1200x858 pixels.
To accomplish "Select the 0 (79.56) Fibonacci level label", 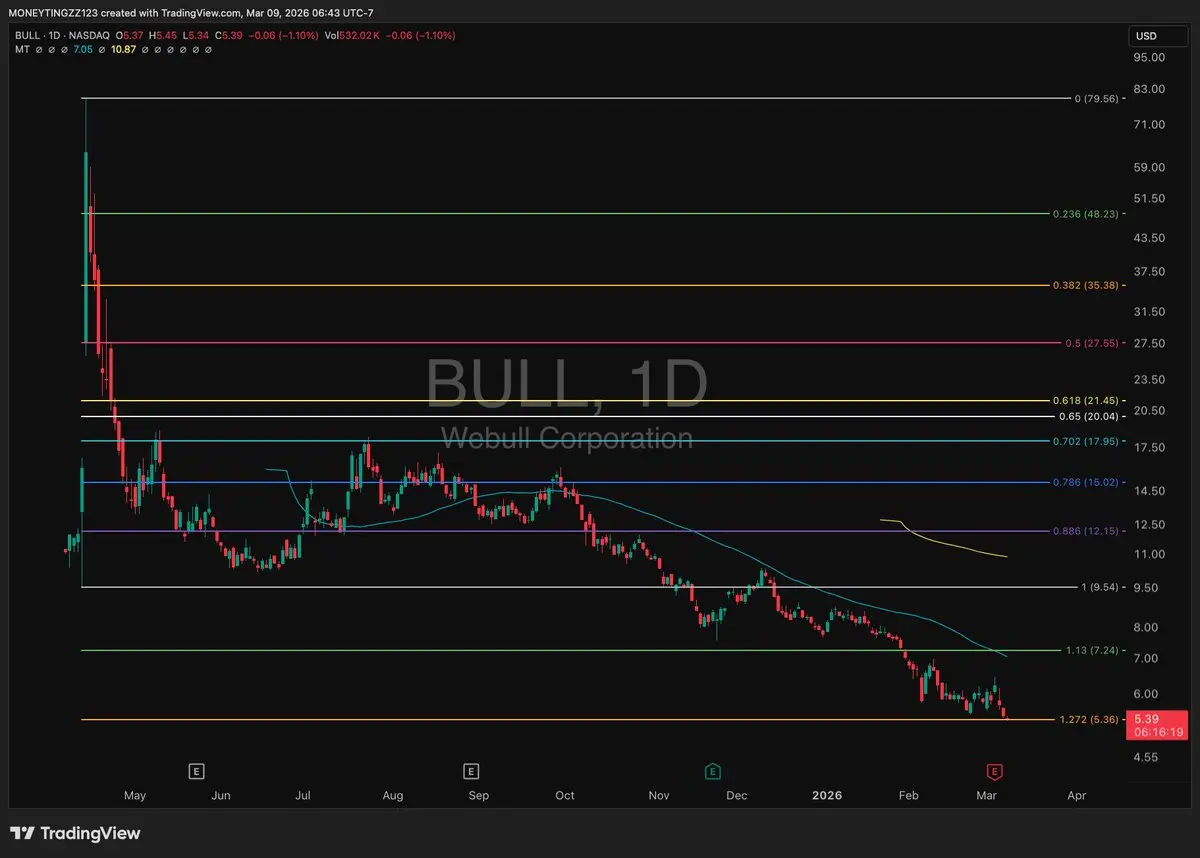I will (1098, 99).
